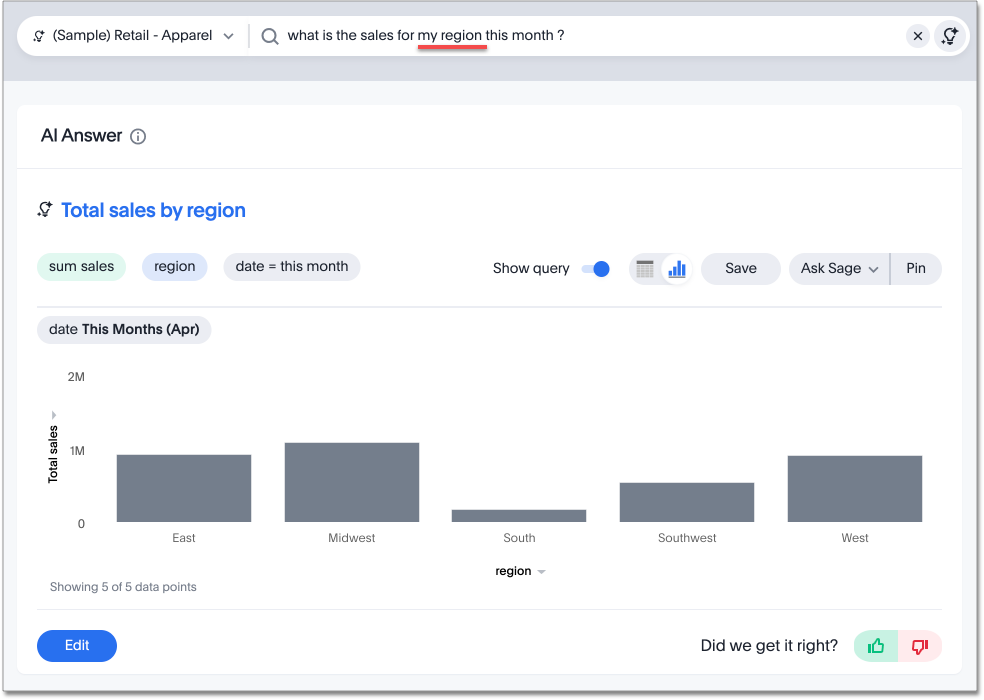Click the Sage AI sparkle icon in search bar
Image resolution: width=984 pixels, height=700 pixels.
click(949, 36)
